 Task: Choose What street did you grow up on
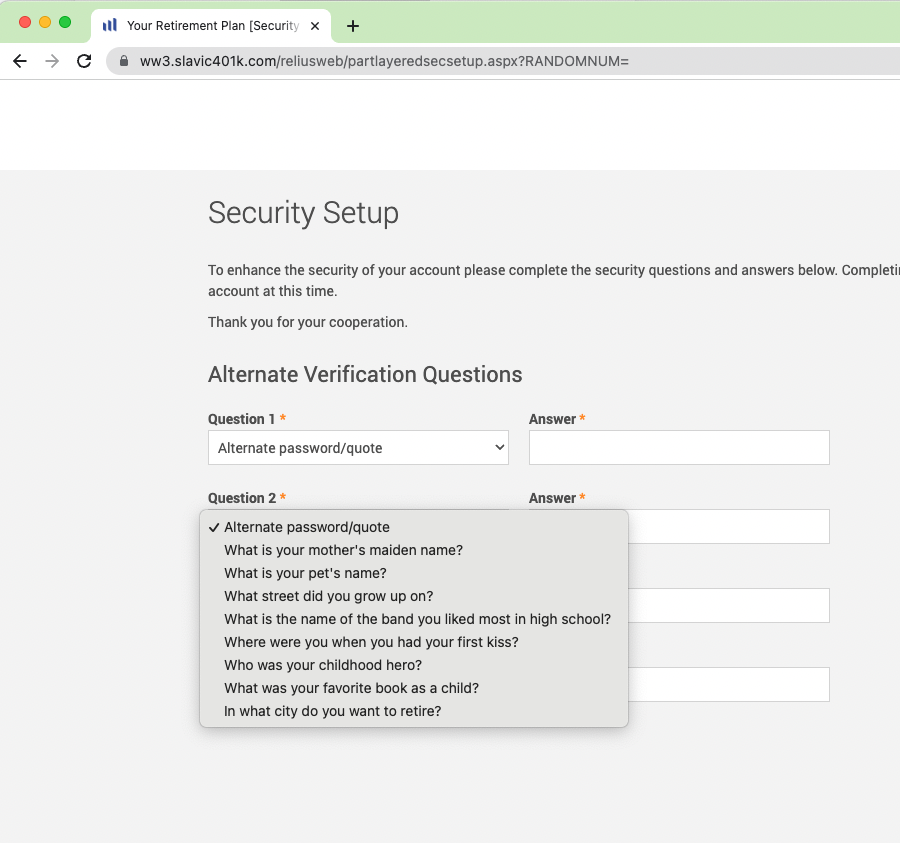[x=414, y=596]
